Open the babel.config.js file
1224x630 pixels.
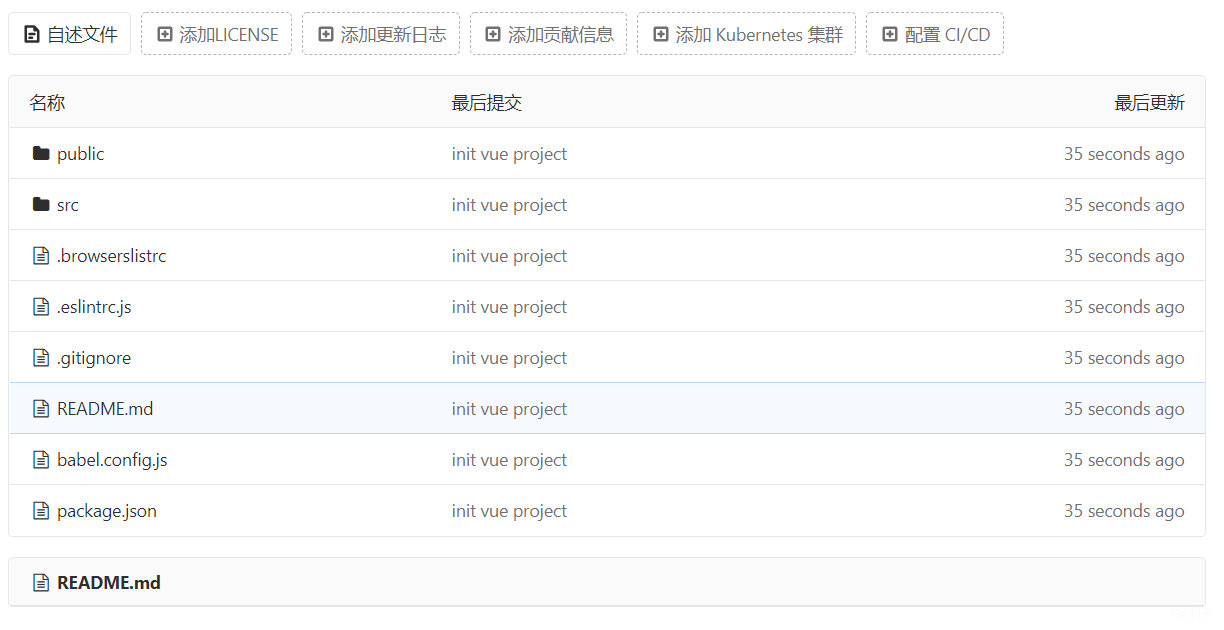tap(112, 460)
